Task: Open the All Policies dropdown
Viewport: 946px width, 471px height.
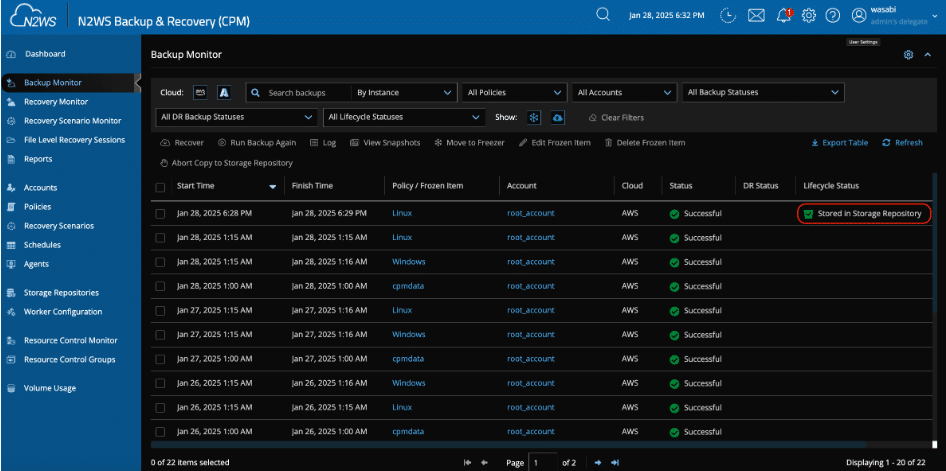Action: [x=515, y=93]
